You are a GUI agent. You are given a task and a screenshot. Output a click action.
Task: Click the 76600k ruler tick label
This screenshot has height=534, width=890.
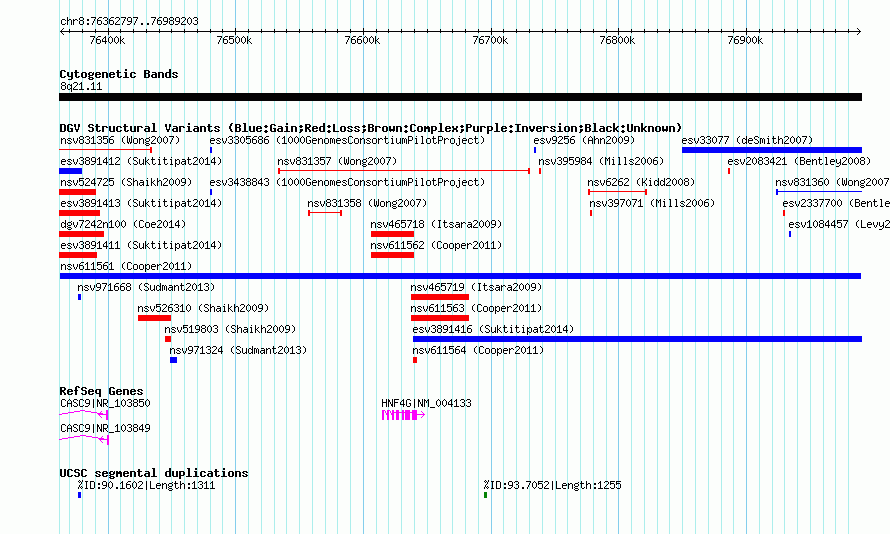pos(362,40)
